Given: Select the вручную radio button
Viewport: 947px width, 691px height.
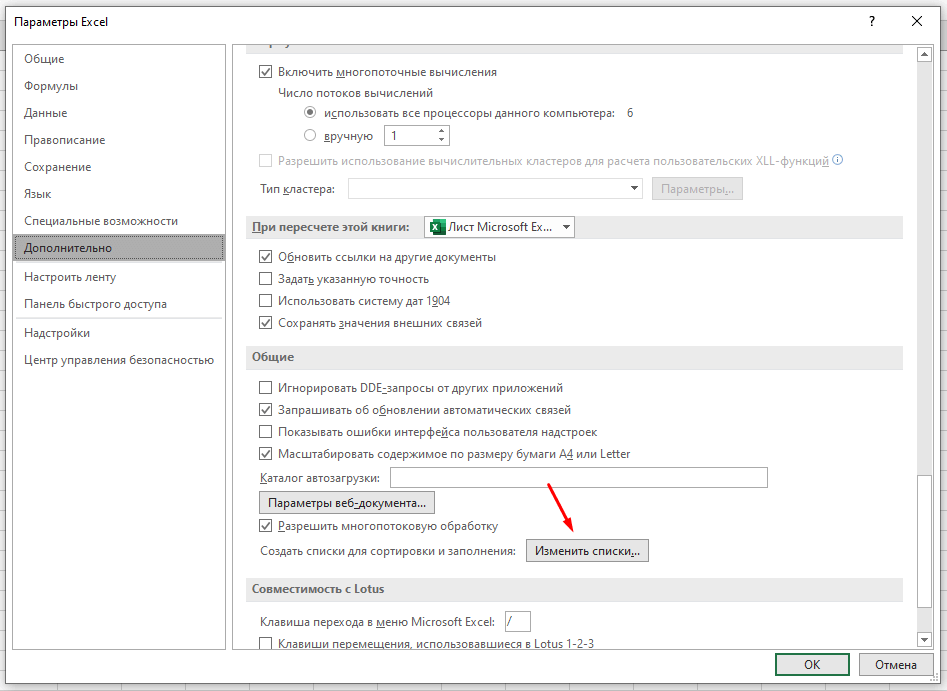Looking at the screenshot, I should point(310,135).
